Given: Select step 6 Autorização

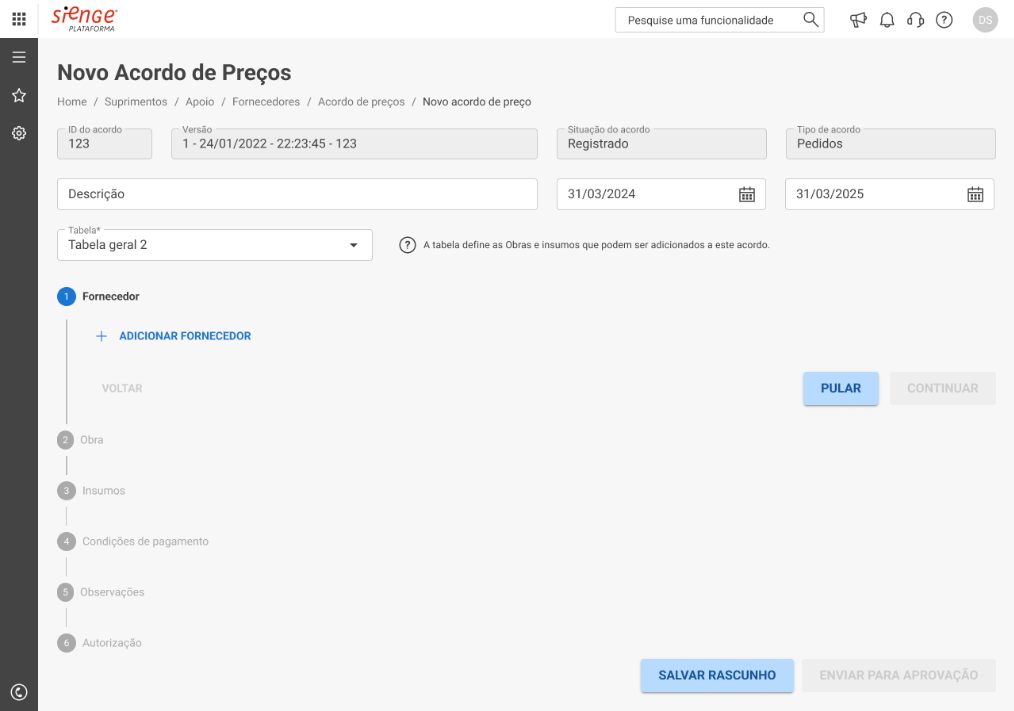Looking at the screenshot, I should (100, 643).
